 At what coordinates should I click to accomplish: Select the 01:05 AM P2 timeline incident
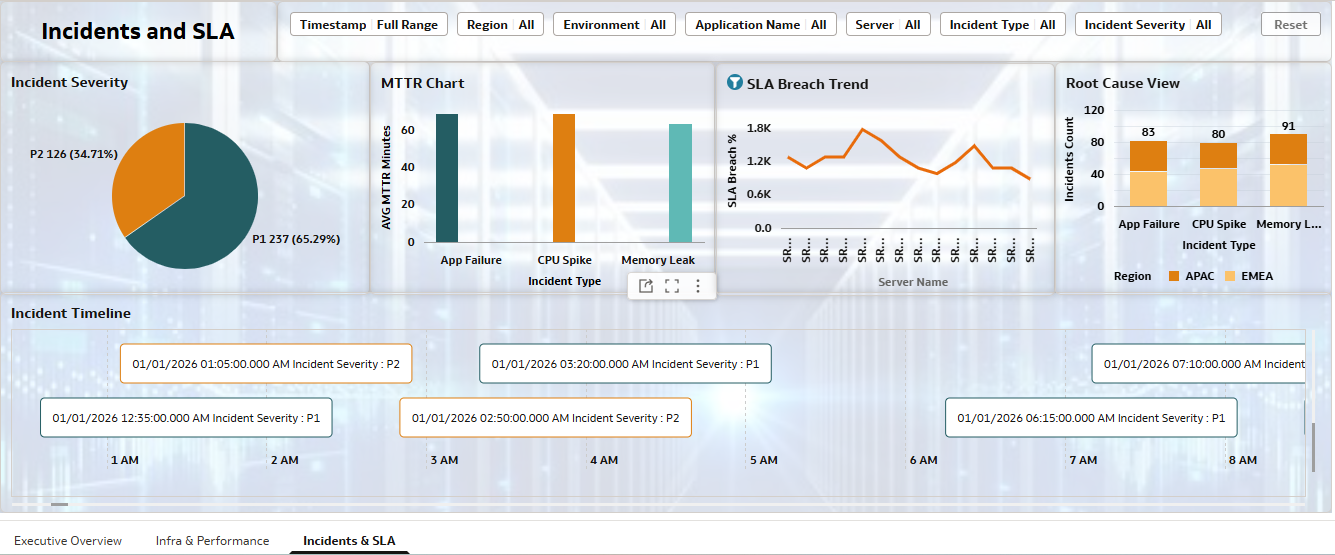click(265, 364)
